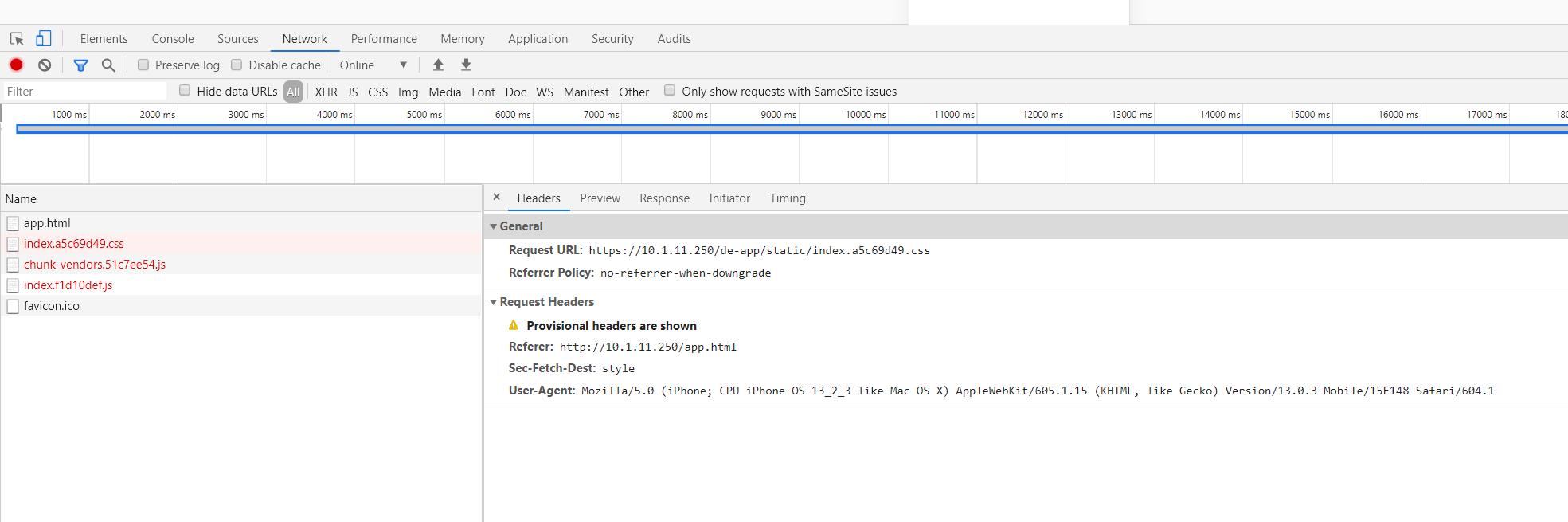1568x522 pixels.
Task: Filter requests by Manifest
Action: 586,92
